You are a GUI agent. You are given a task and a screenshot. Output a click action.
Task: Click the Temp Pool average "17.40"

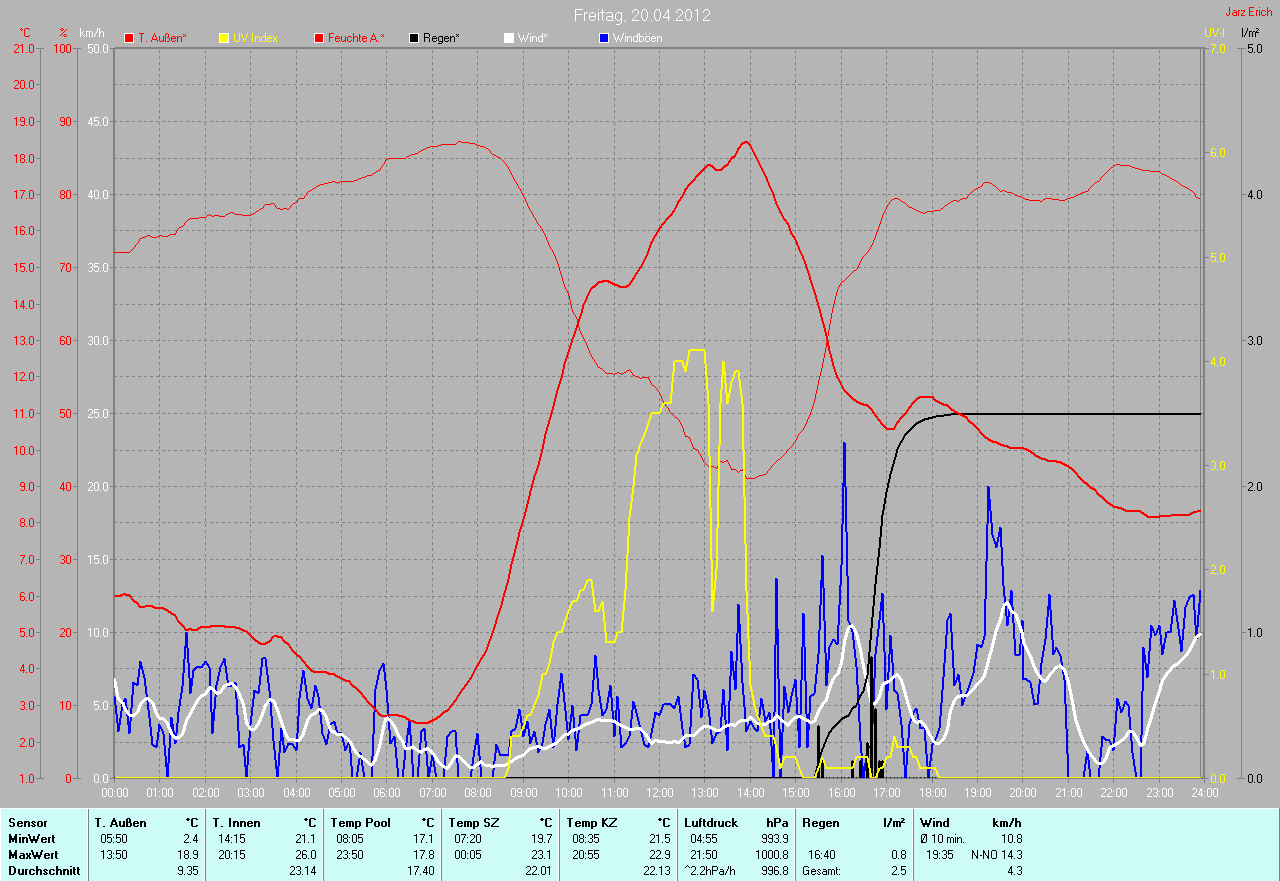coord(420,871)
